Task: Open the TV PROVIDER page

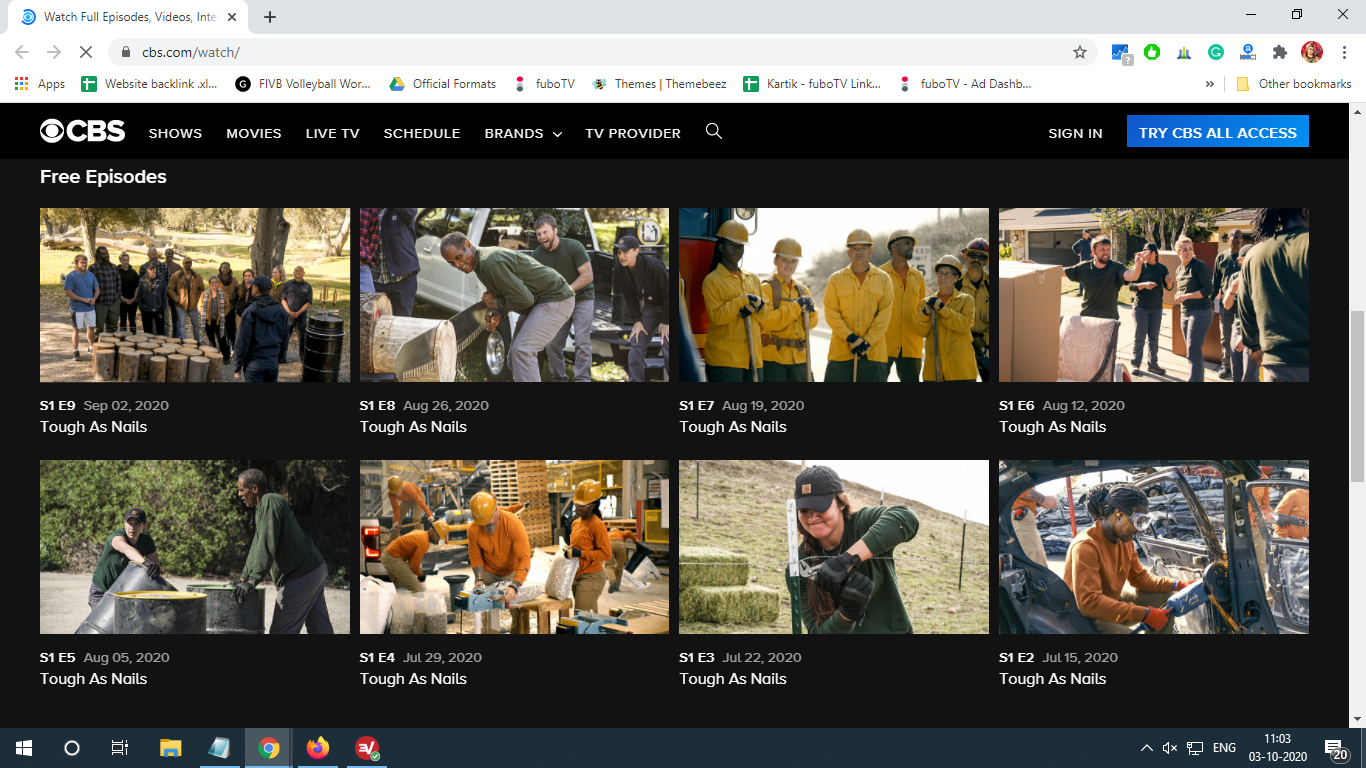Action: (633, 133)
